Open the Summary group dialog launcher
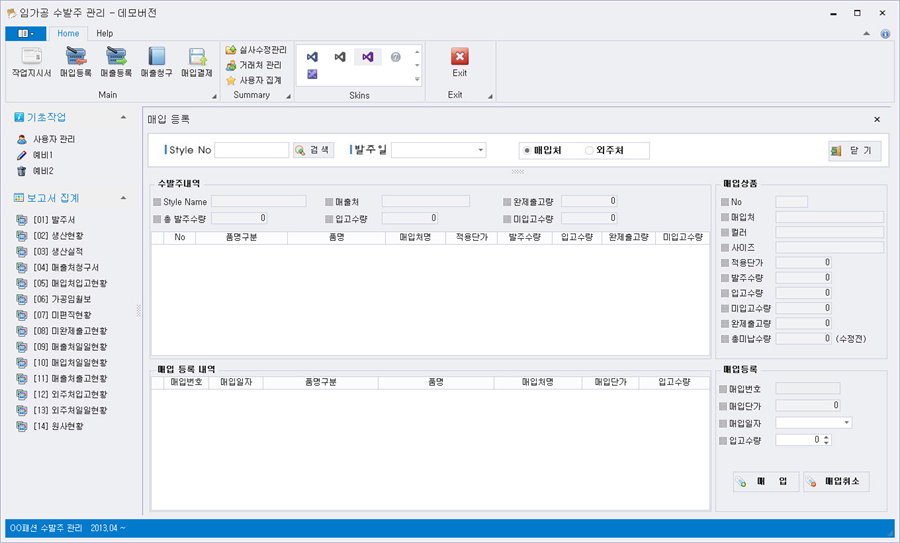Image resolution: width=900 pixels, height=543 pixels. [288, 96]
